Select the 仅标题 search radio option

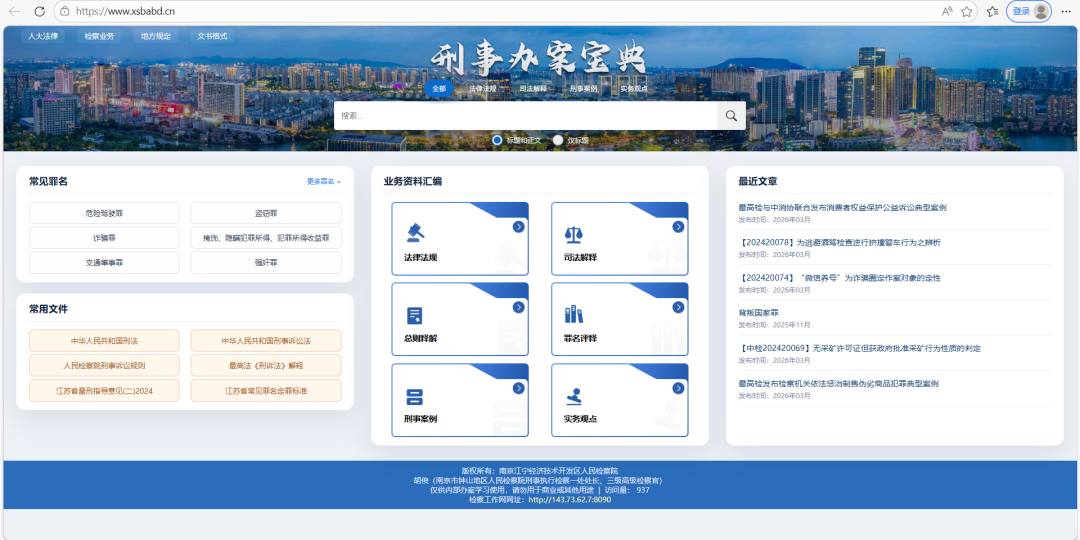pos(558,140)
